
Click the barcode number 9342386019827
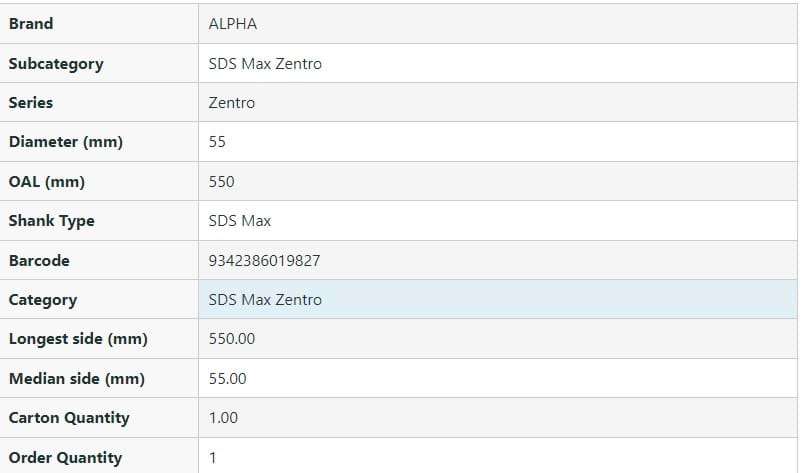264,261
